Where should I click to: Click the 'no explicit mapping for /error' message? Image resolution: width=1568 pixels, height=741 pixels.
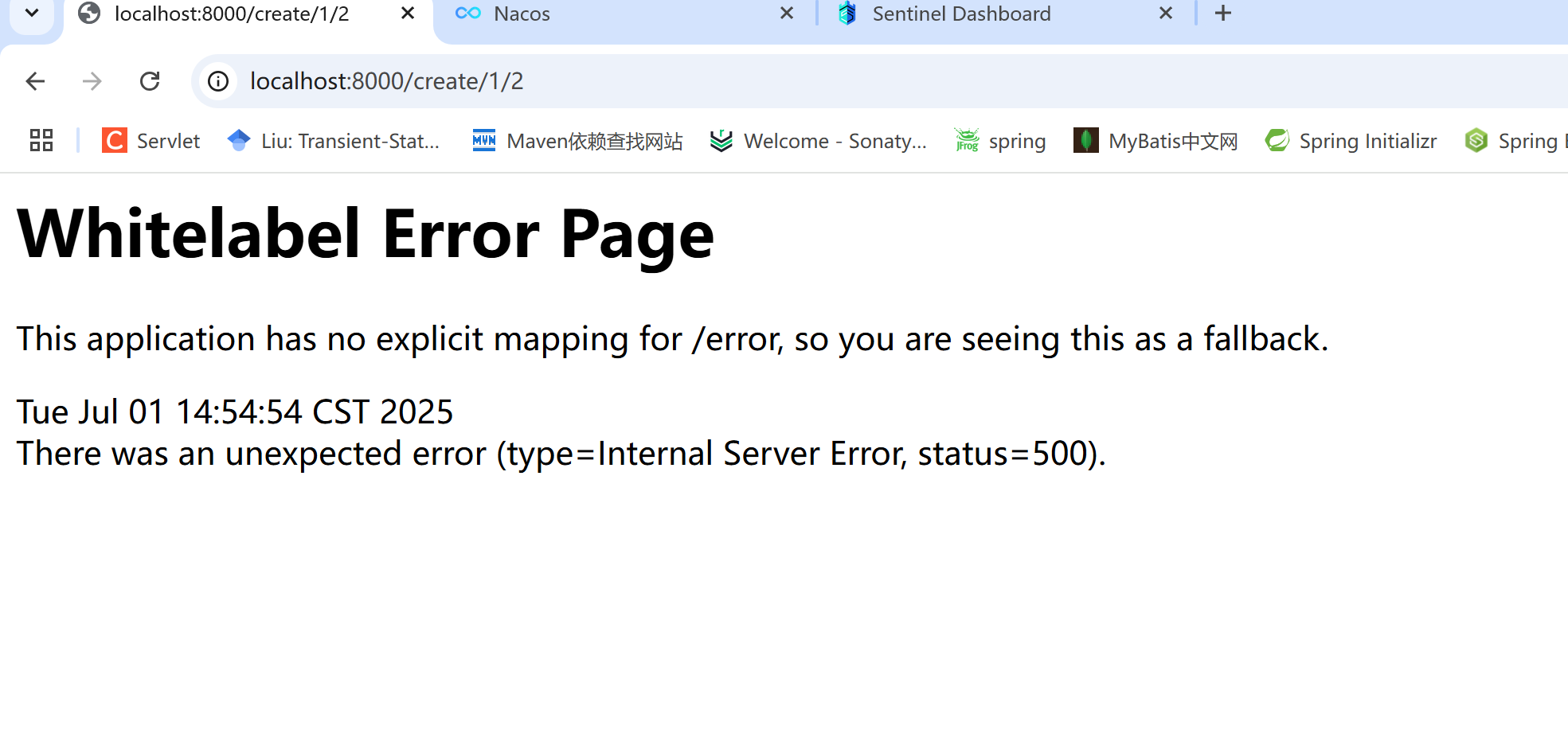[672, 339]
